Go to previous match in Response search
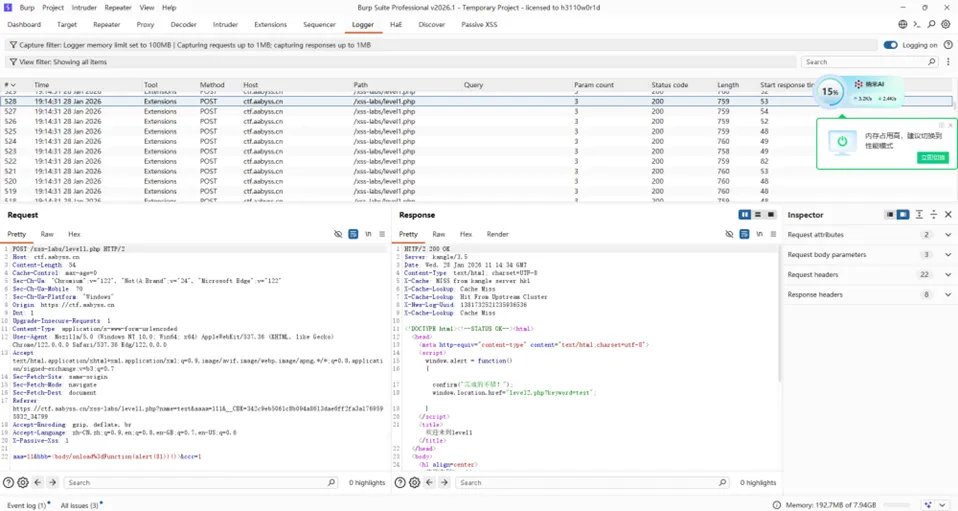The width and height of the screenshot is (958, 511). tap(430, 482)
